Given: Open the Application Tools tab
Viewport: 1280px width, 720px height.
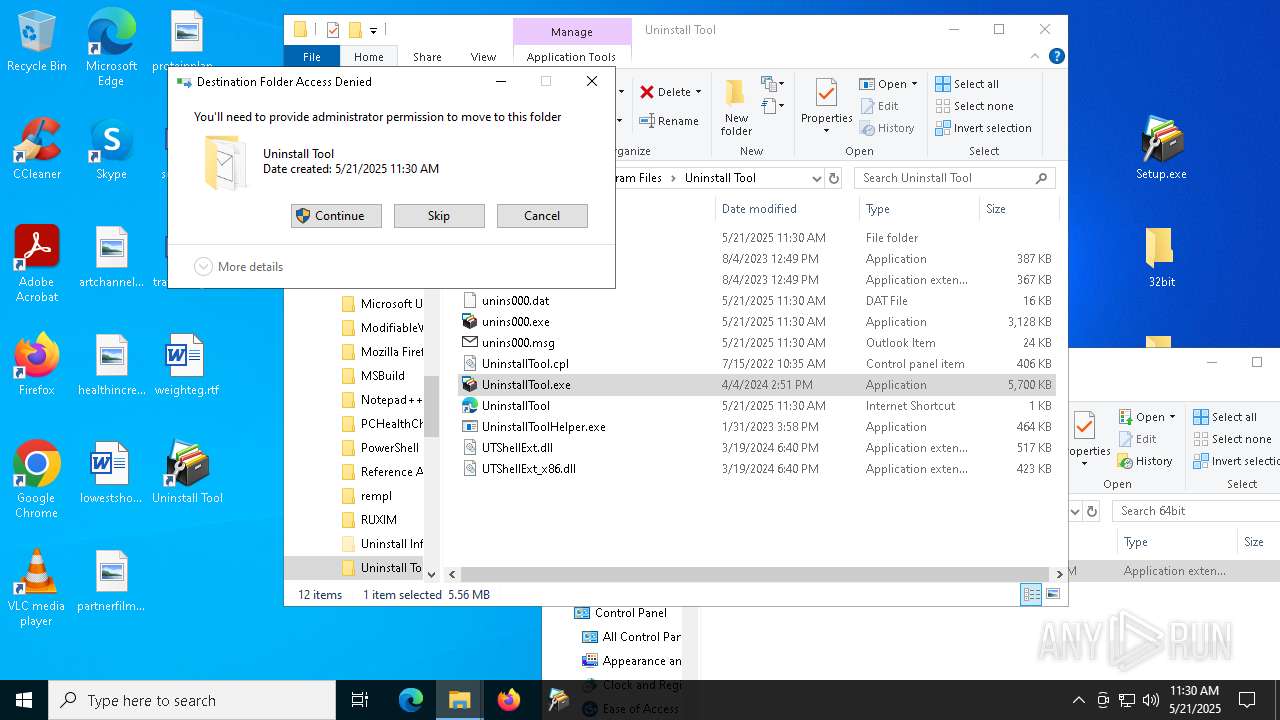Looking at the screenshot, I should tap(571, 57).
